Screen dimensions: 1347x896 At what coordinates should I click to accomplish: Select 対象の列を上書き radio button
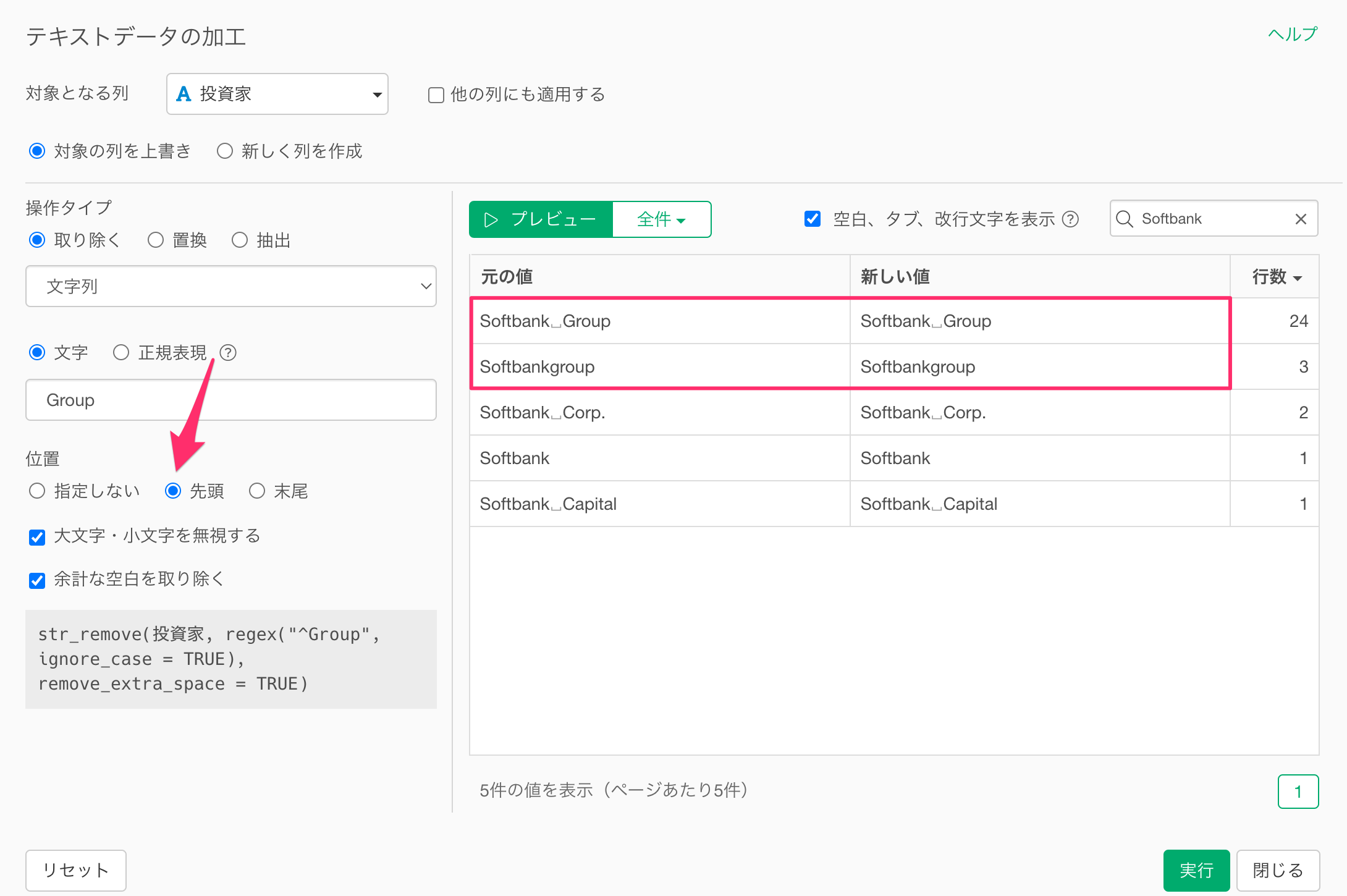[x=37, y=151]
